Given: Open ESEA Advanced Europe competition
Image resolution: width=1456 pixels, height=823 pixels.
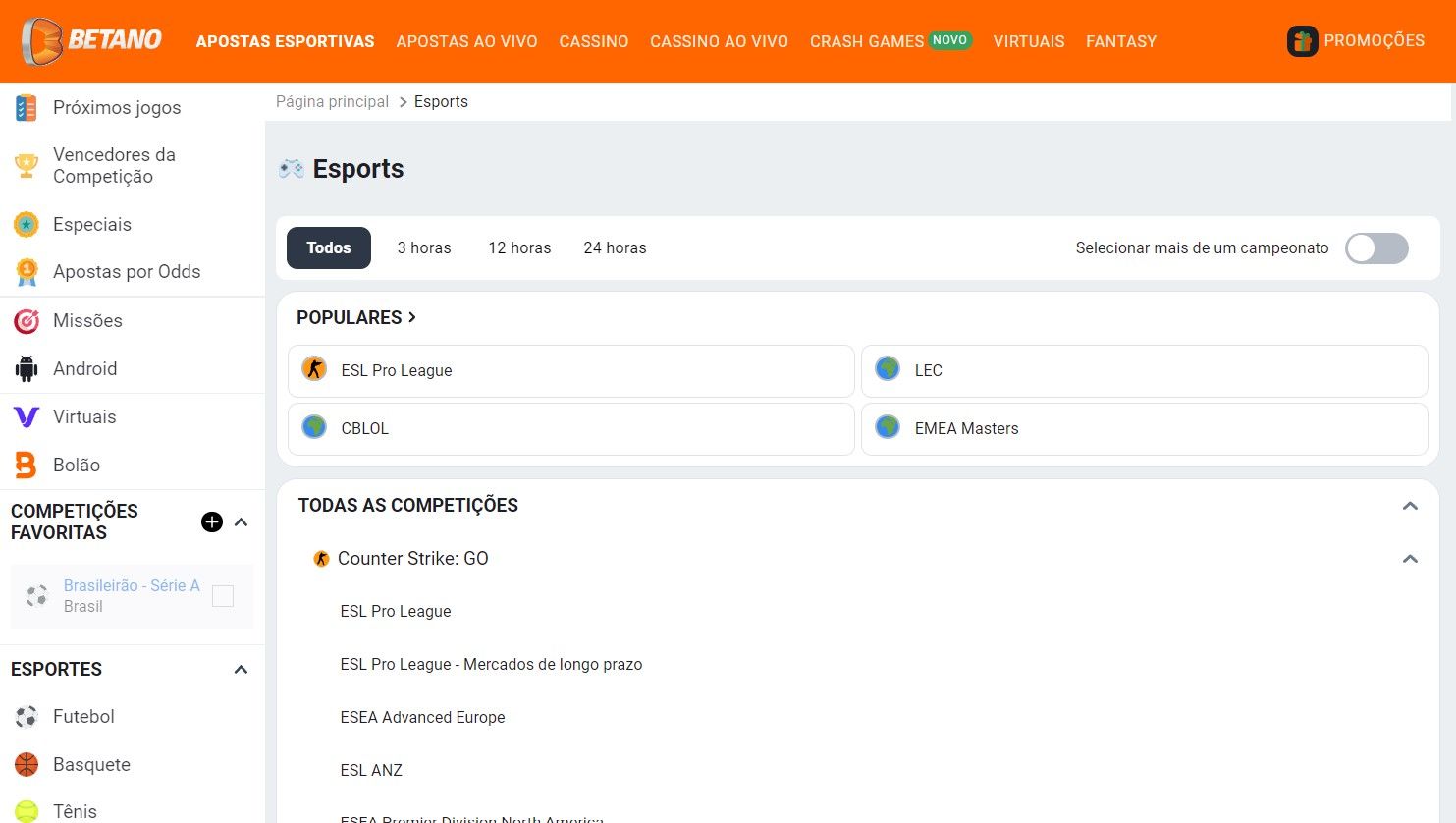Looking at the screenshot, I should tap(422, 718).
